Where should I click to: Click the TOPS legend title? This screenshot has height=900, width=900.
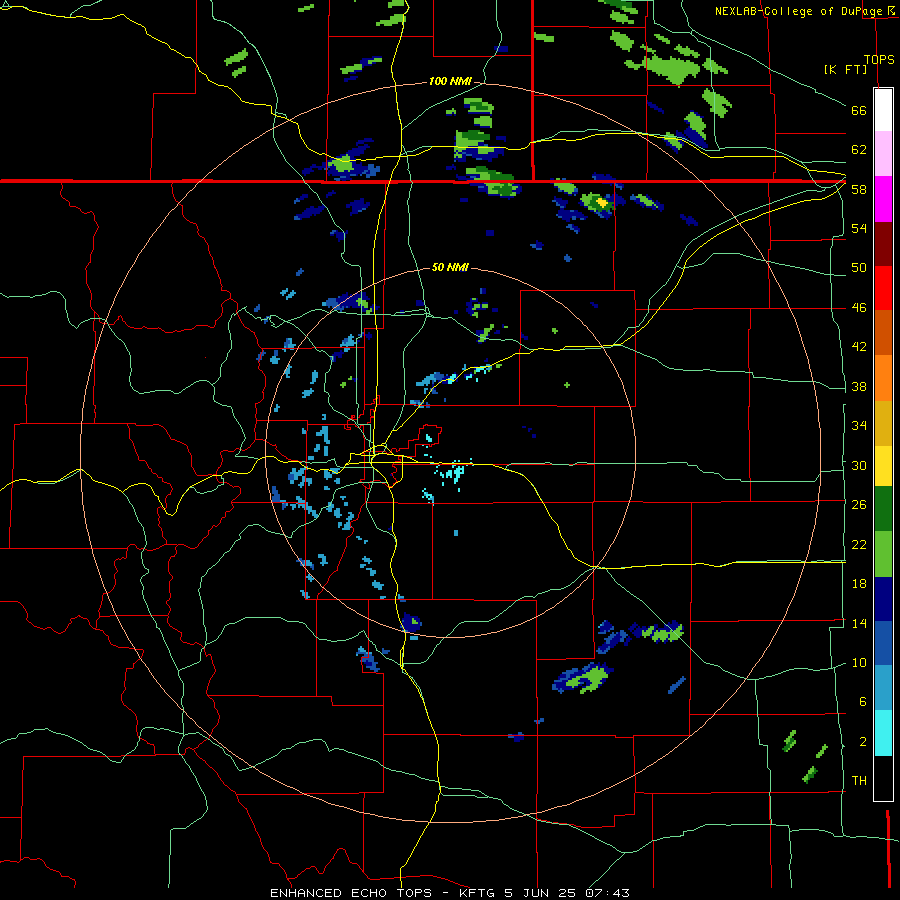coord(879,59)
